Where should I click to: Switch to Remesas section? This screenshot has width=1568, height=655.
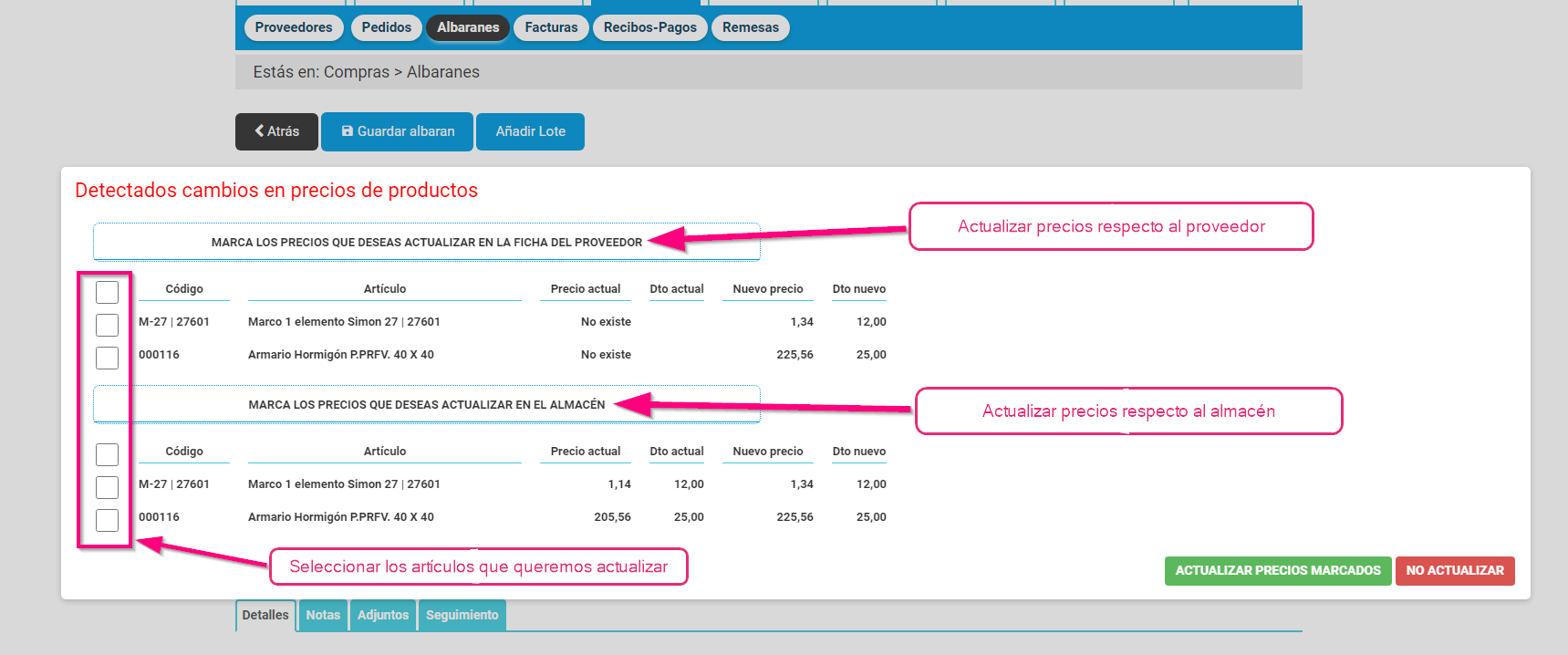pos(750,27)
